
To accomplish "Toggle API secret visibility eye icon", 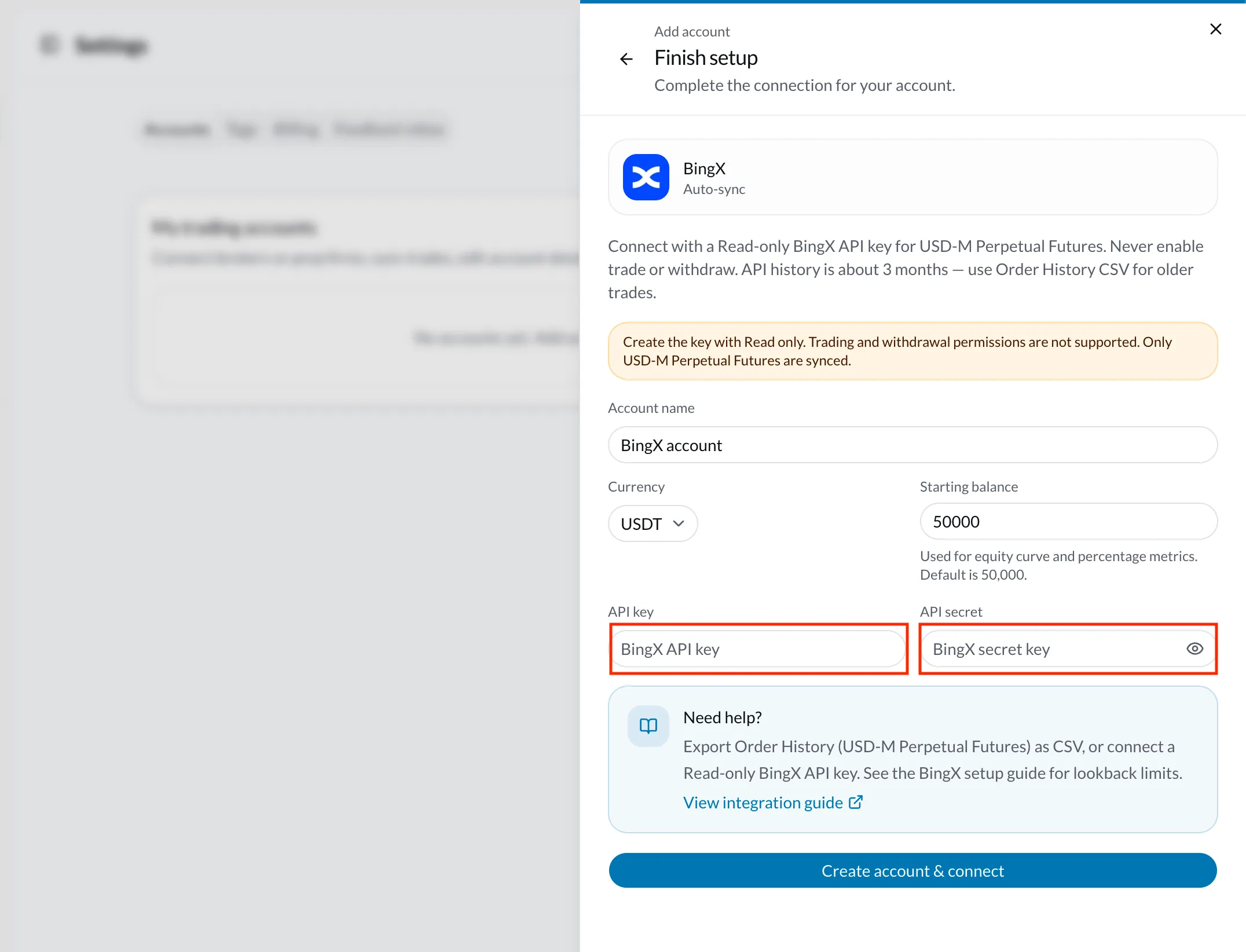I will coord(1194,649).
